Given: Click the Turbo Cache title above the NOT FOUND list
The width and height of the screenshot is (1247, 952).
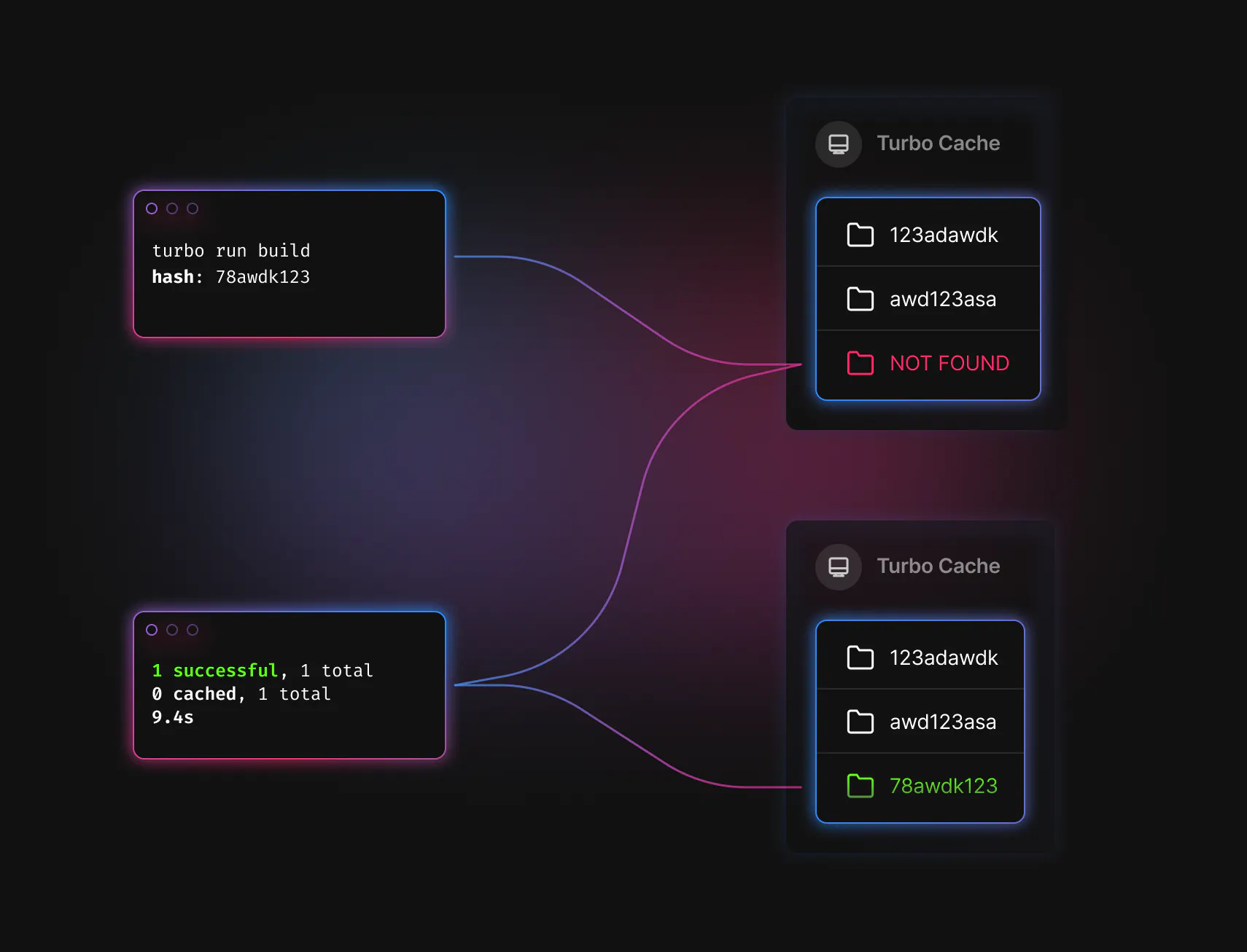Looking at the screenshot, I should point(939,143).
